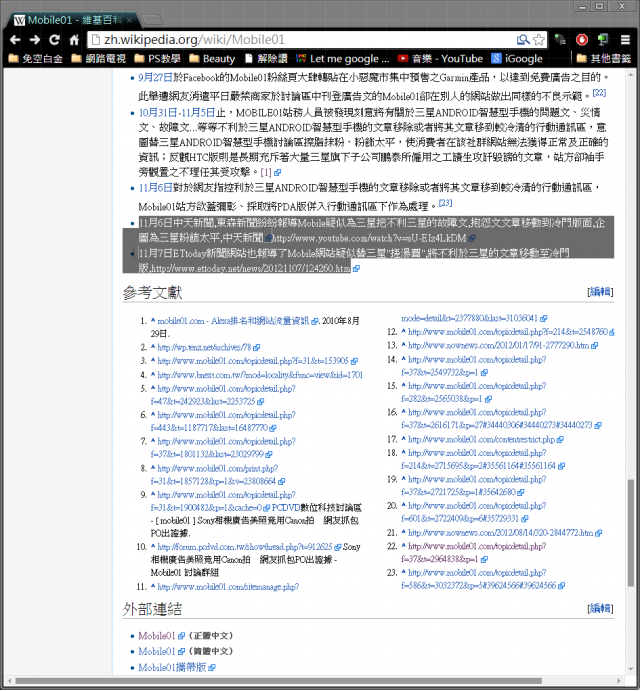Open the iGoogle bookmark
The width and height of the screenshot is (640, 691).
pyautogui.click(x=517, y=59)
